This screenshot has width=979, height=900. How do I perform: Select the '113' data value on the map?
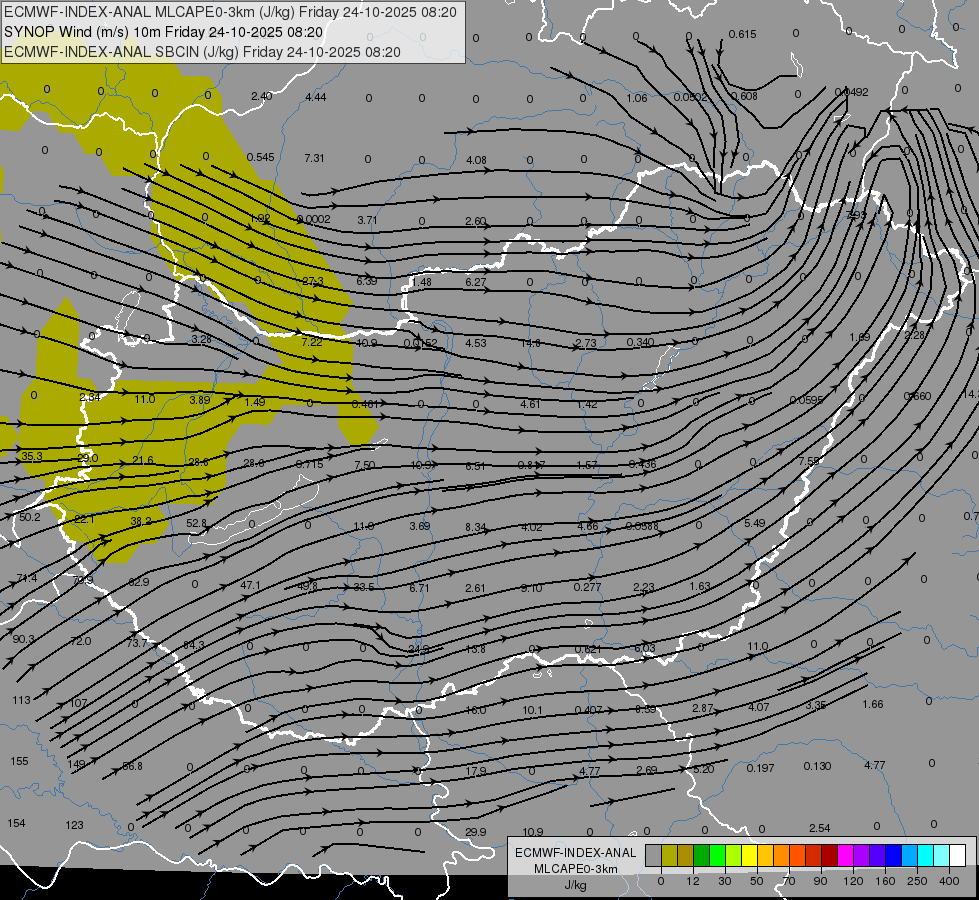(21, 700)
